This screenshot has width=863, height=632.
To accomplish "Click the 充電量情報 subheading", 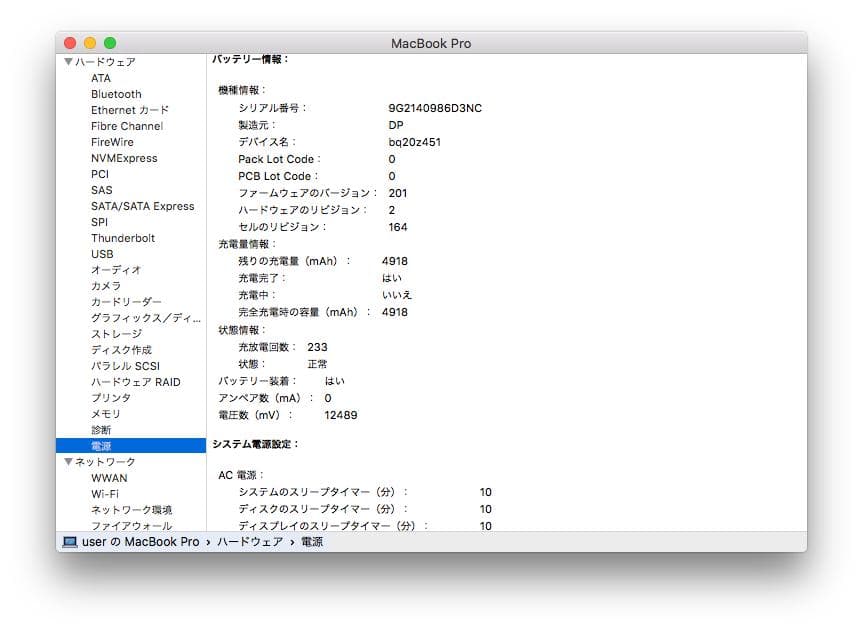I will 247,244.
